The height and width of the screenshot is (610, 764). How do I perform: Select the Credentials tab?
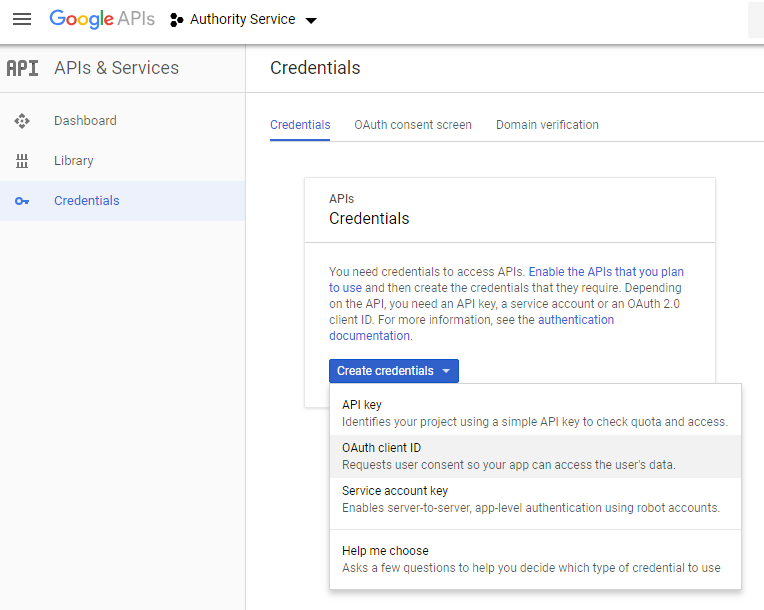pos(300,125)
